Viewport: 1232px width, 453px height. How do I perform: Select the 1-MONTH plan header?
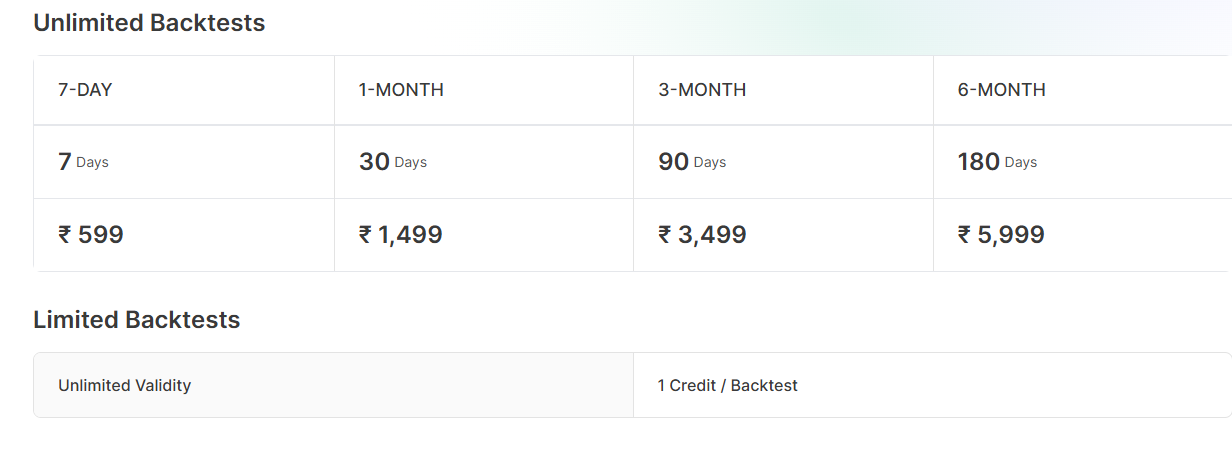401,90
